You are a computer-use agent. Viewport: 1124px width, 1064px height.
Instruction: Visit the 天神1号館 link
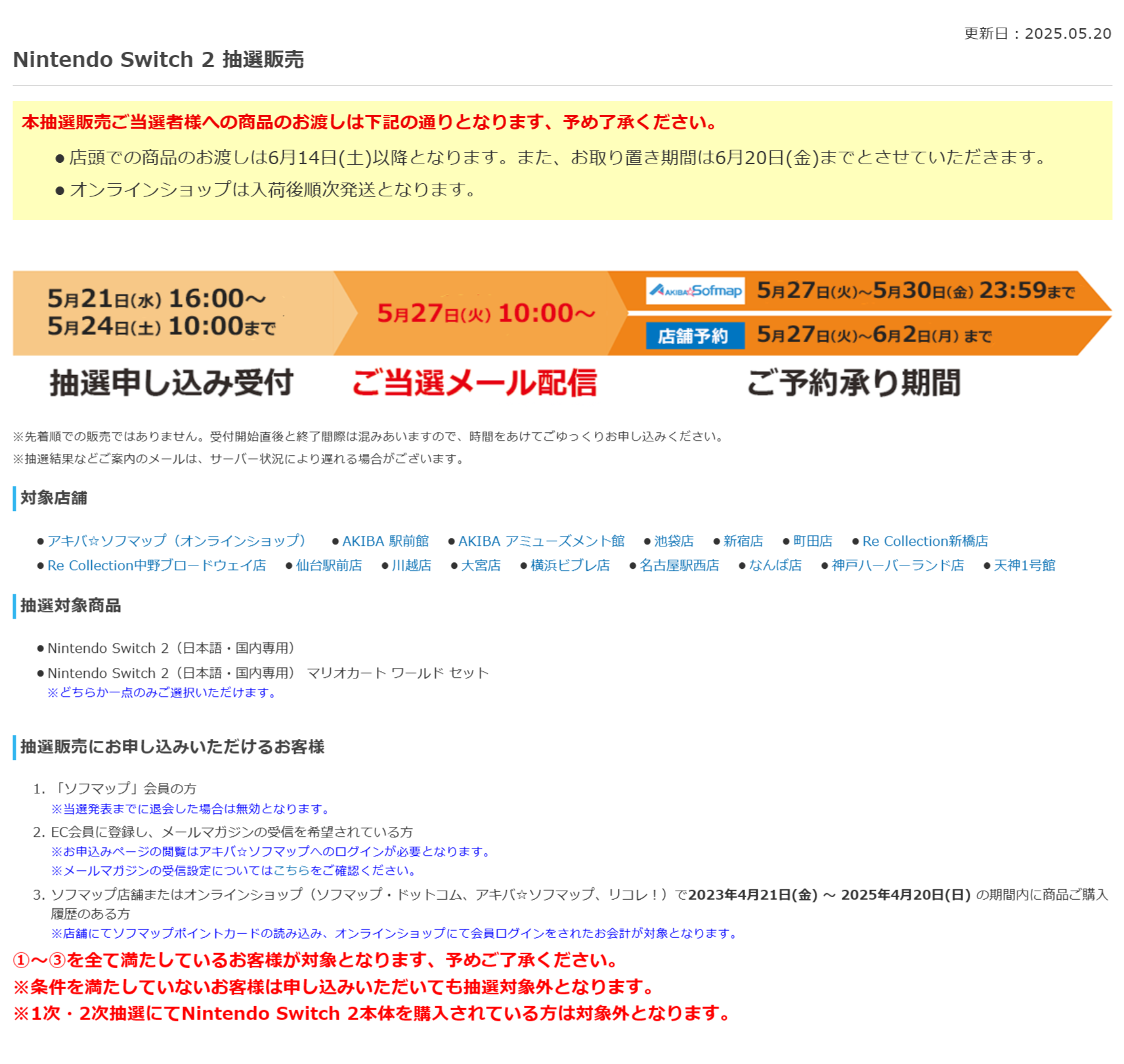[x=1024, y=565]
